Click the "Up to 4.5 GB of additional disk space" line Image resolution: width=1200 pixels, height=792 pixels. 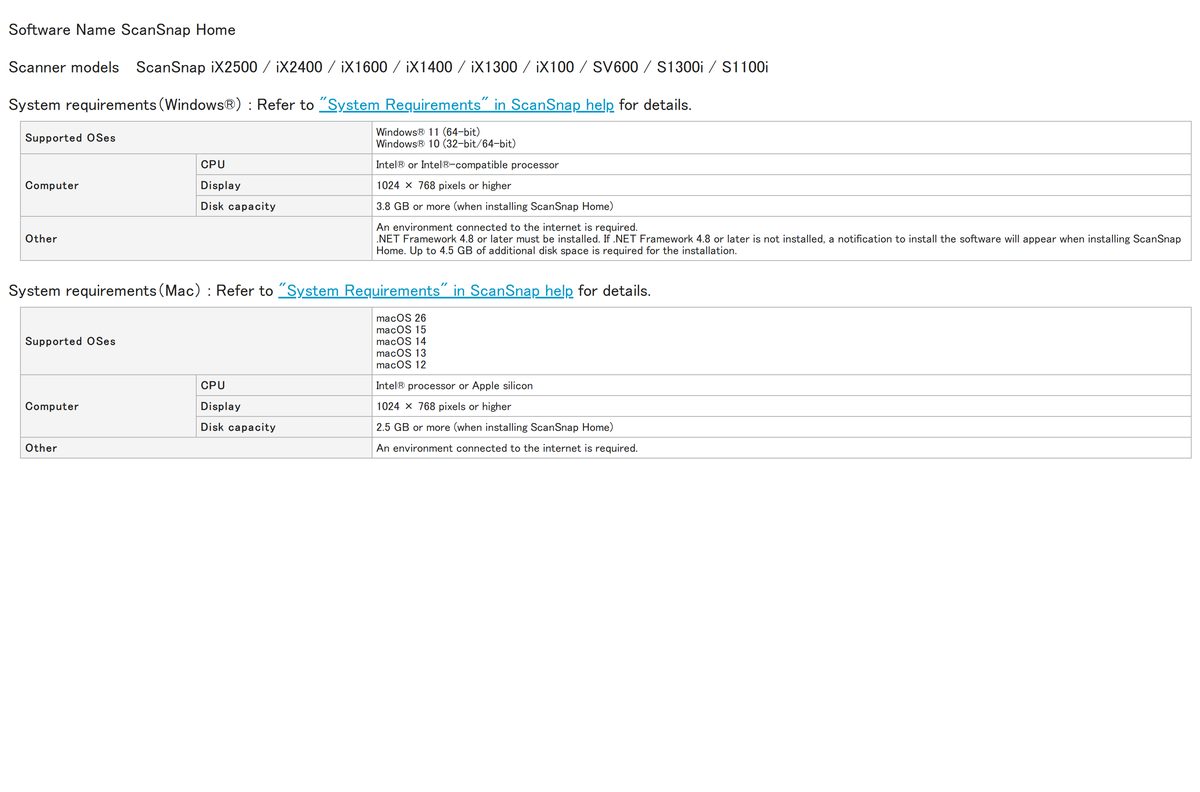click(573, 251)
